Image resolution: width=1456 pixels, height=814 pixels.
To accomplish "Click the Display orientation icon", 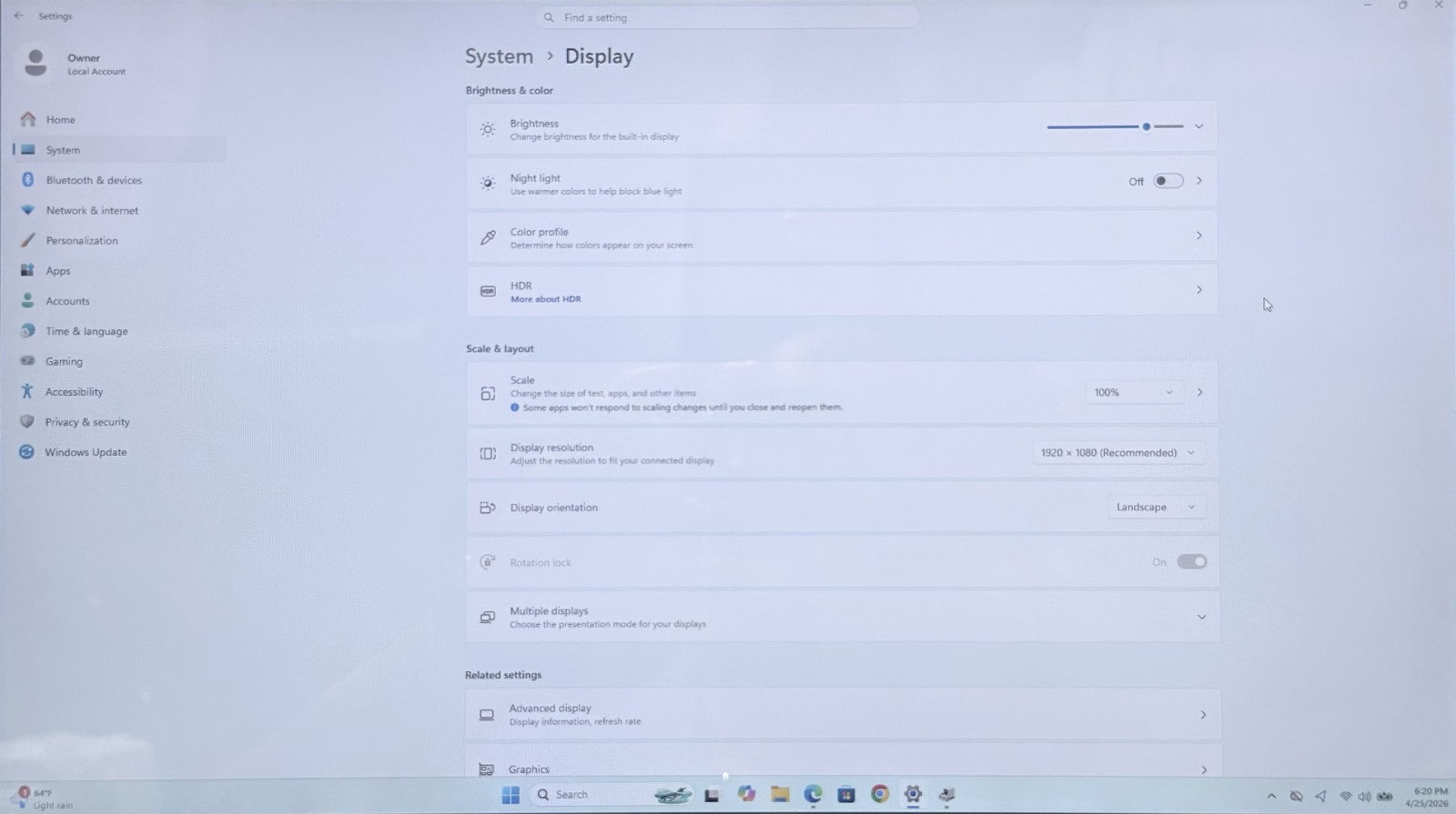I will pos(488,507).
